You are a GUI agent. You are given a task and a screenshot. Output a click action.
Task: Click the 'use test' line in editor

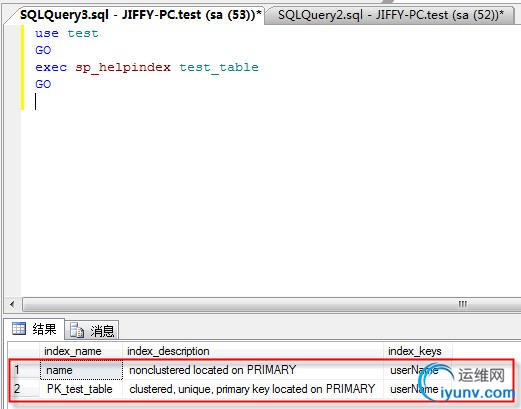tap(67, 33)
